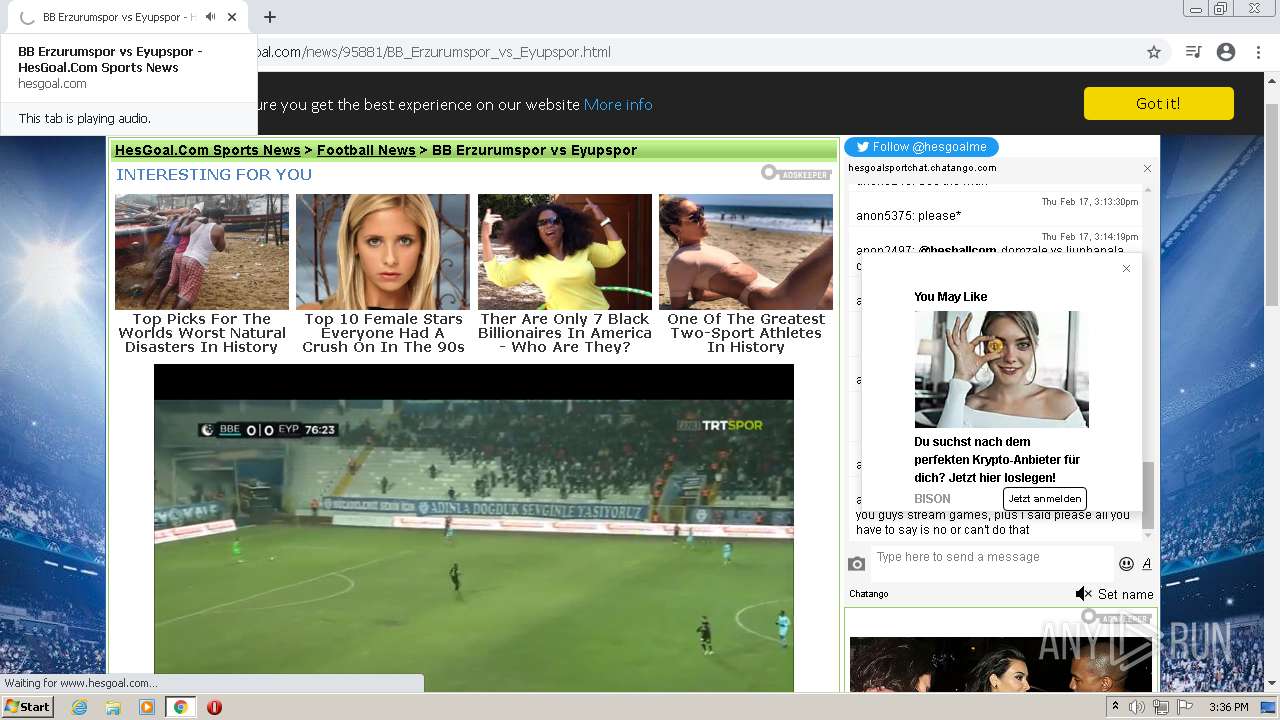Click the BISON advertiser label
Image resolution: width=1280 pixels, height=720 pixels.
932,498
